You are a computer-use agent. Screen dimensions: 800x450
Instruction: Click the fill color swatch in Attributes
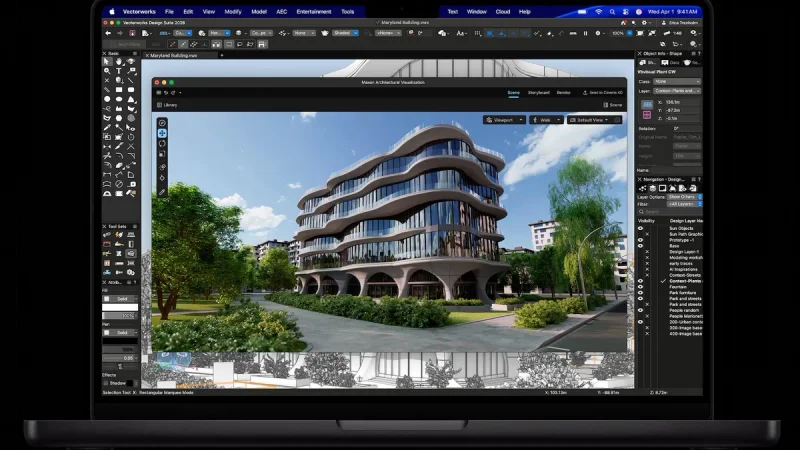point(120,308)
